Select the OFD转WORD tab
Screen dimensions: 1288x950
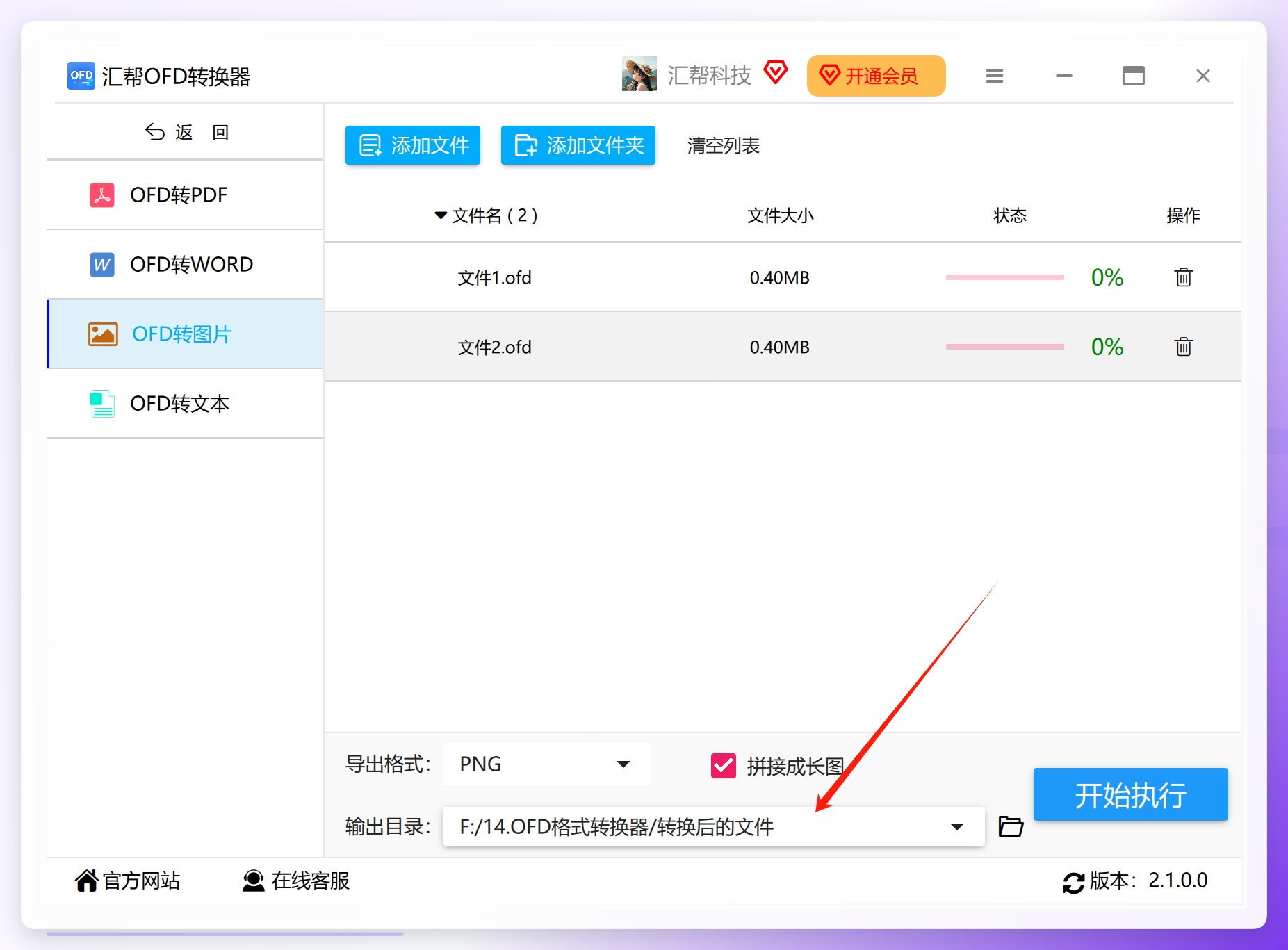click(x=185, y=265)
